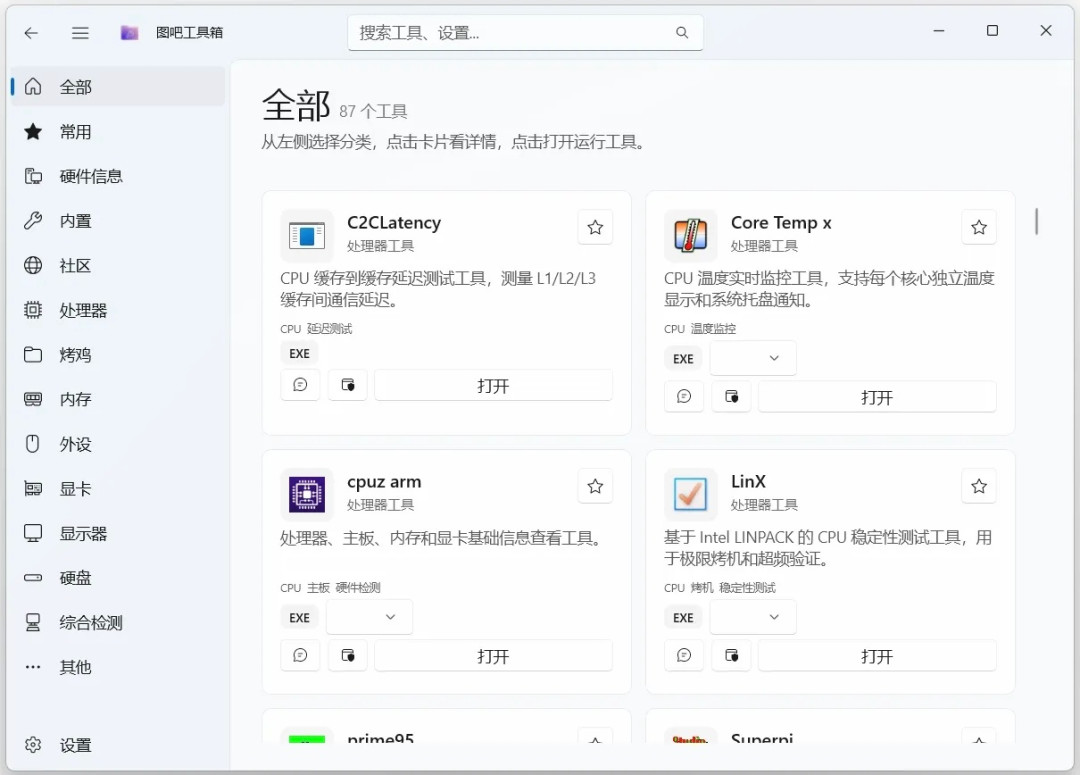Click the LinX title text
The image size is (1080, 775).
(x=748, y=482)
